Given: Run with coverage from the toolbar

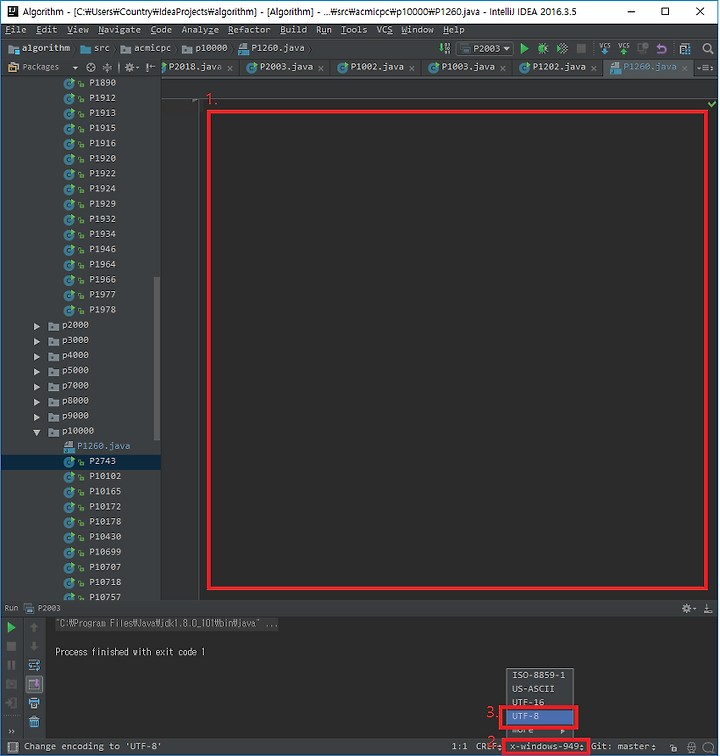Looking at the screenshot, I should [x=562, y=49].
